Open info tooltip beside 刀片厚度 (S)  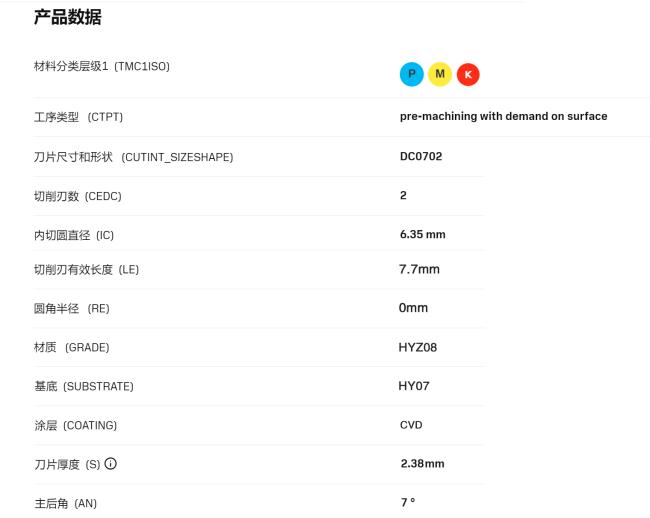tap(110, 464)
